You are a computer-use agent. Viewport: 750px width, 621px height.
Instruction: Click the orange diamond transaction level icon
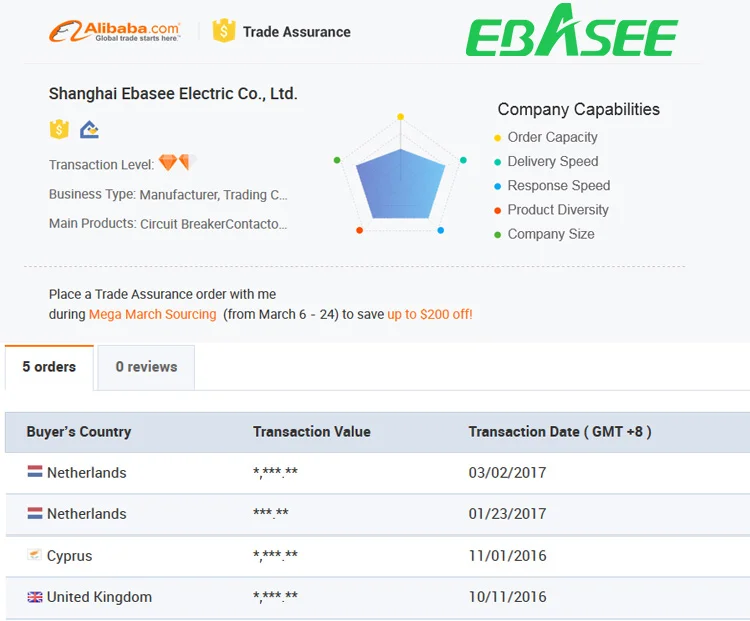[167, 163]
